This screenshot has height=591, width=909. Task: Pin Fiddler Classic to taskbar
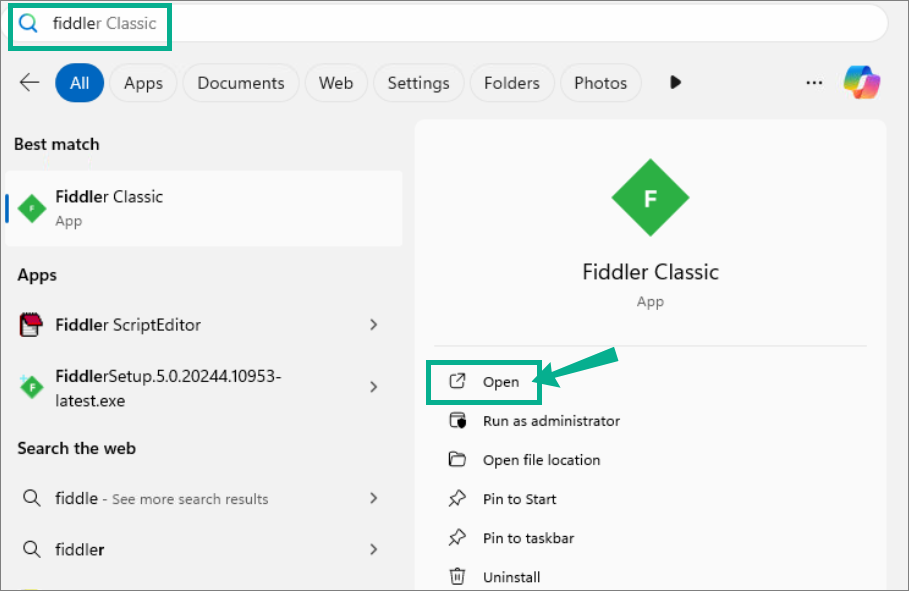[x=527, y=538]
